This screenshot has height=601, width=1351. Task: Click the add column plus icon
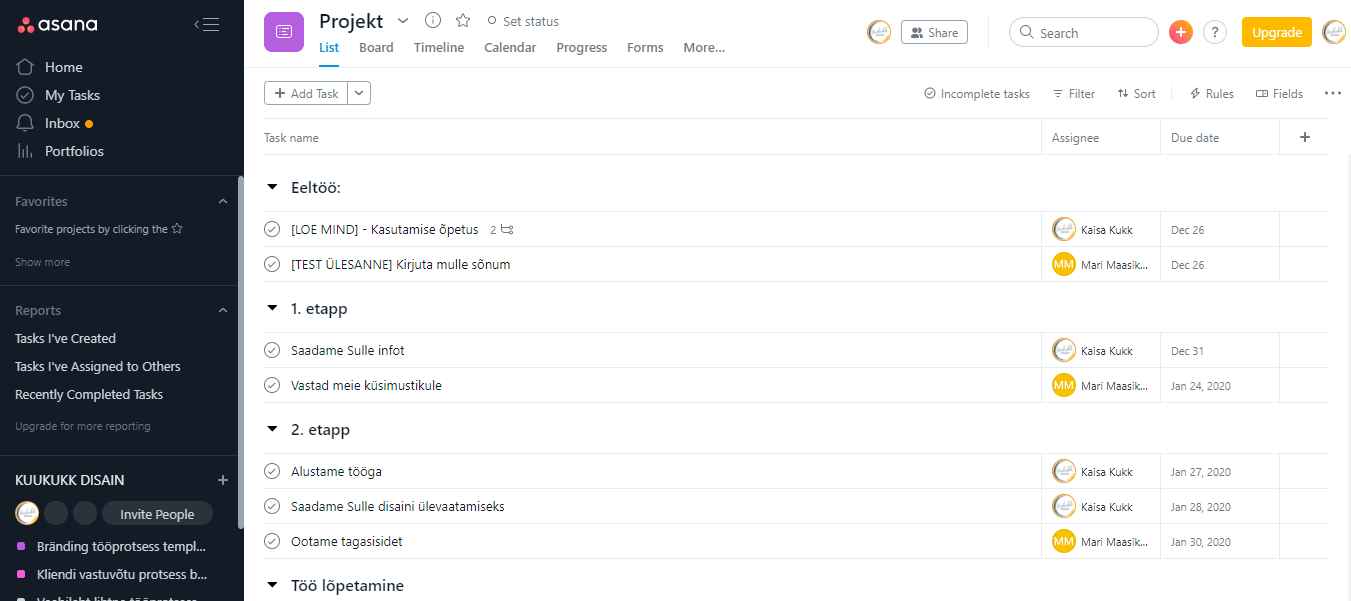(x=1304, y=138)
